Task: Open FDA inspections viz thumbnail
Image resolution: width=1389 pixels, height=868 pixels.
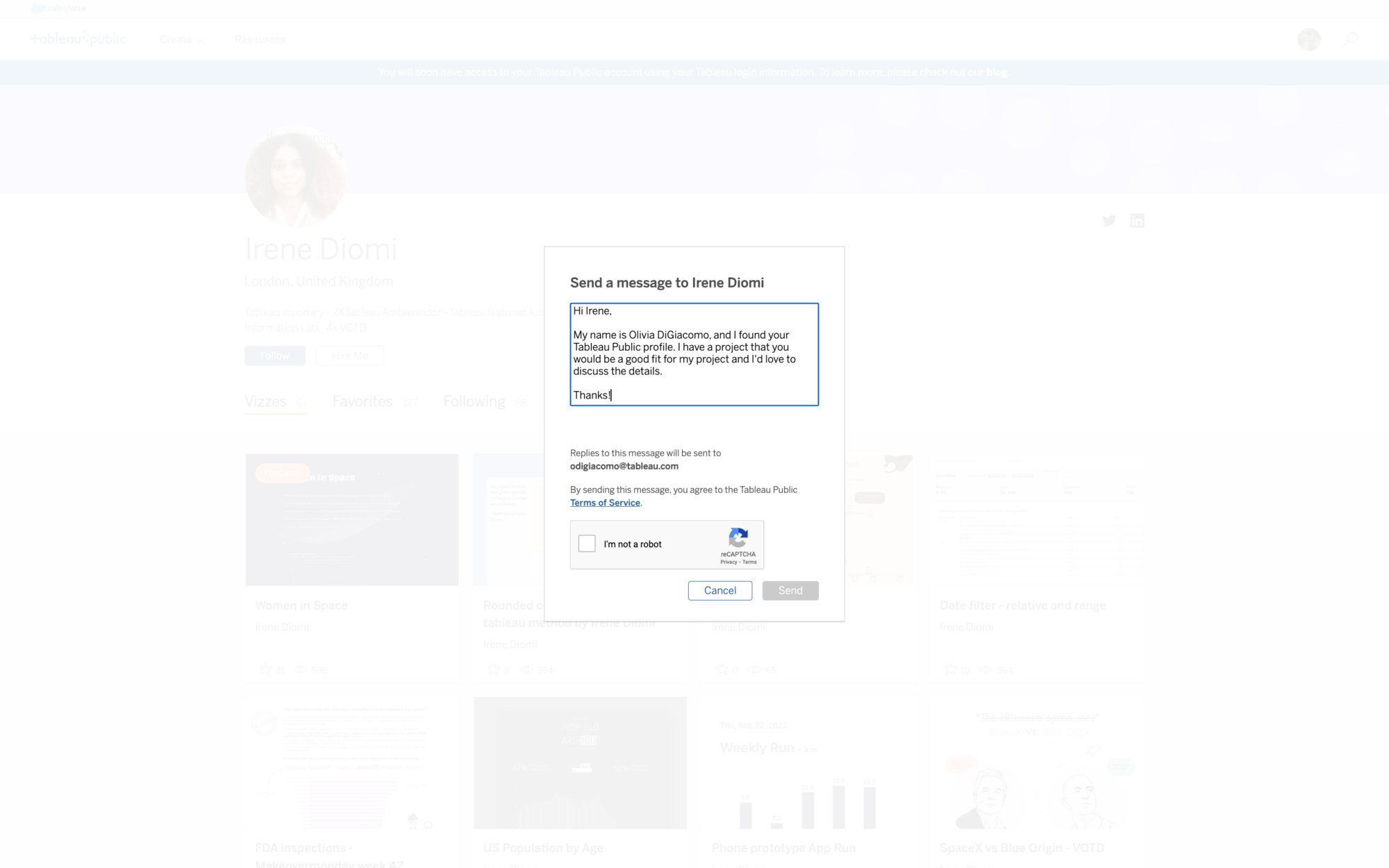Action: pos(352,762)
